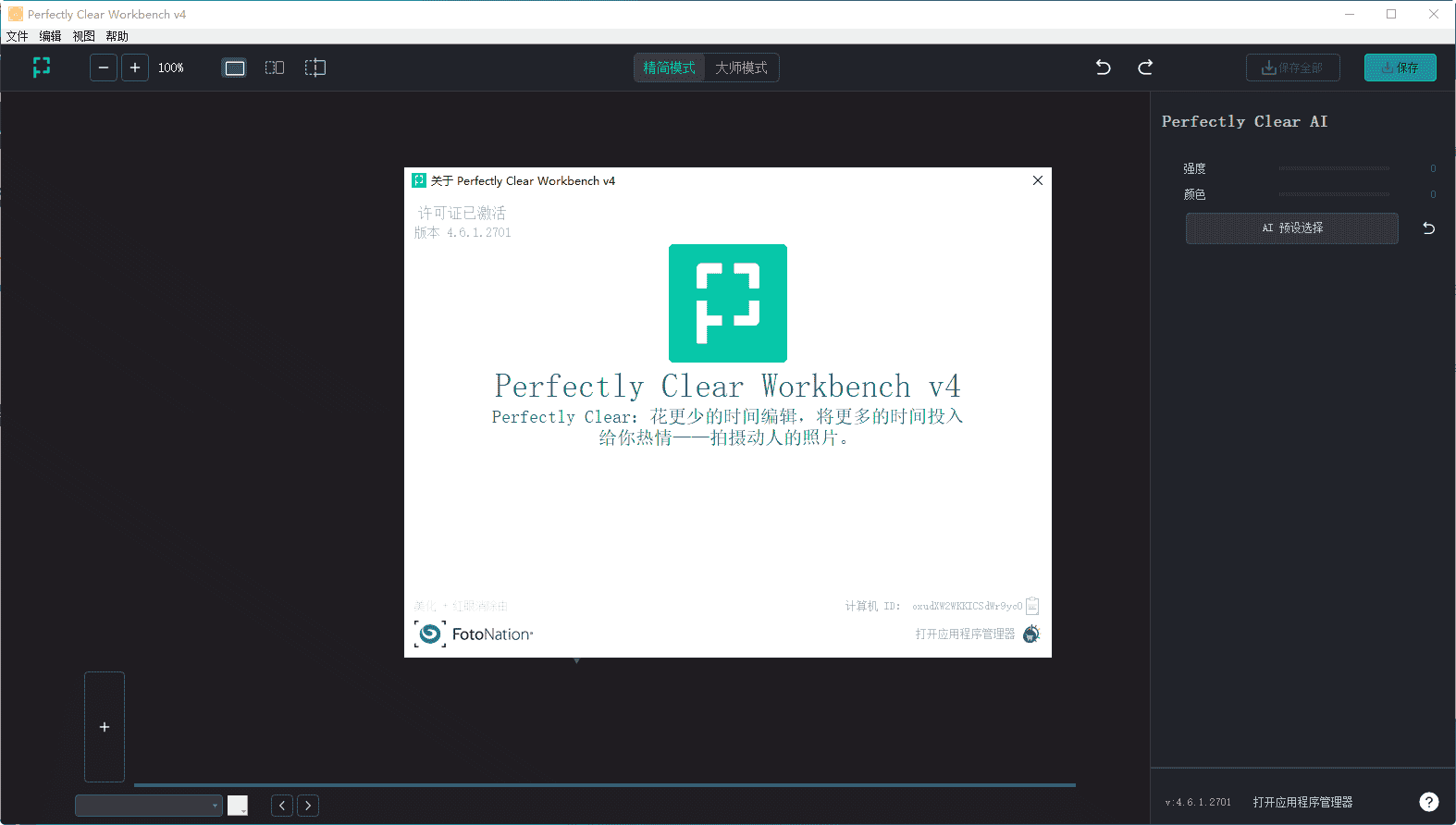Select the split-view compare icon

(x=315, y=68)
